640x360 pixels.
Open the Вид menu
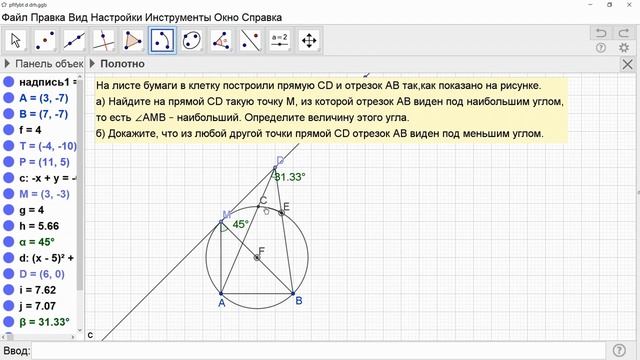tap(78, 18)
